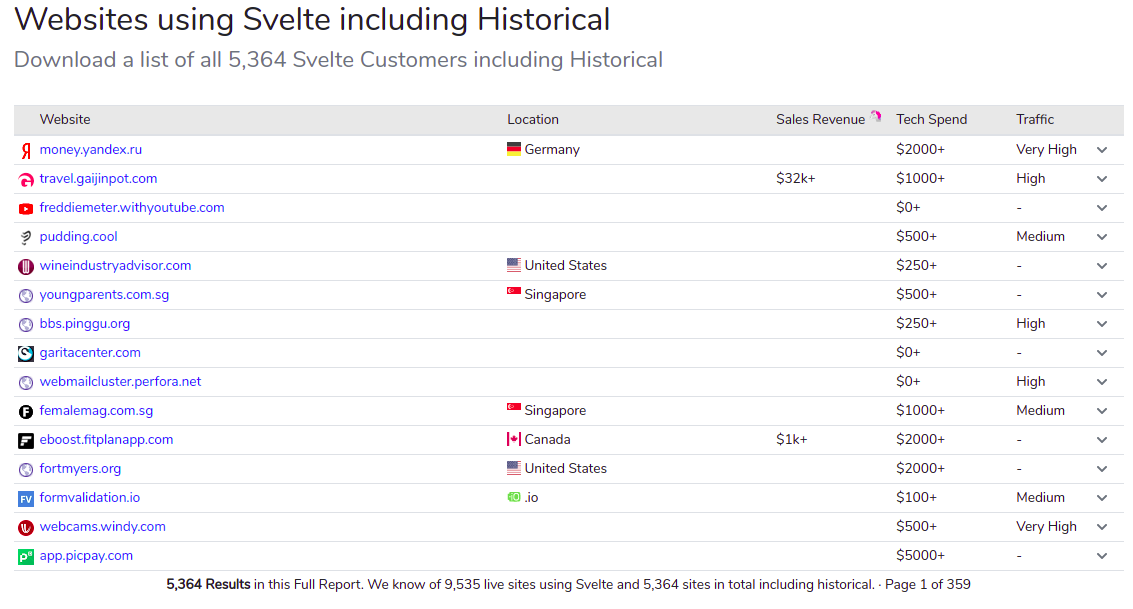Click the eboost.fitplanapp.com favicon
This screenshot has height=609, width=1133.
click(x=26, y=441)
